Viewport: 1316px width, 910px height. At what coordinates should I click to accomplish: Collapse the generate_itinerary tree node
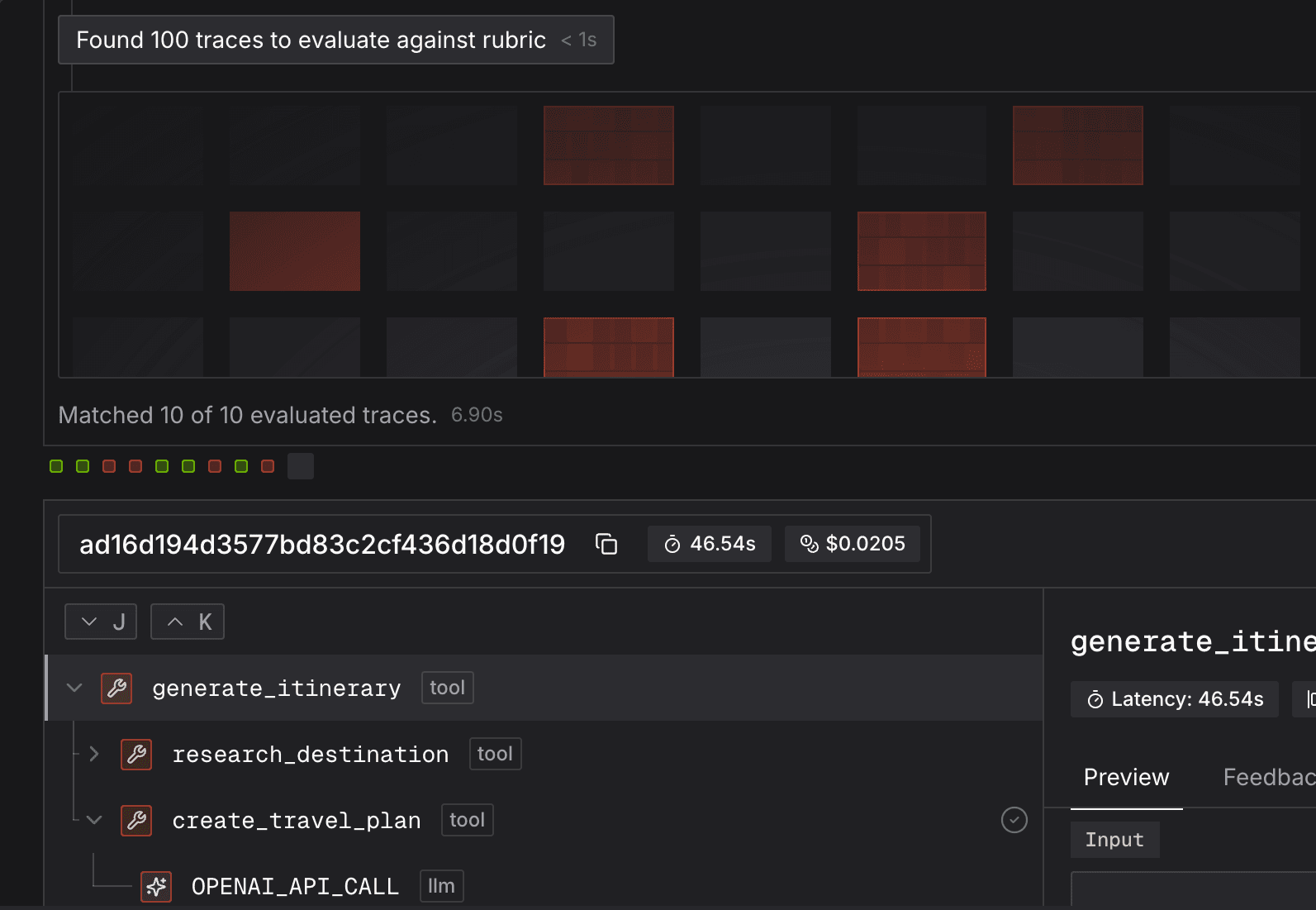[x=74, y=688]
